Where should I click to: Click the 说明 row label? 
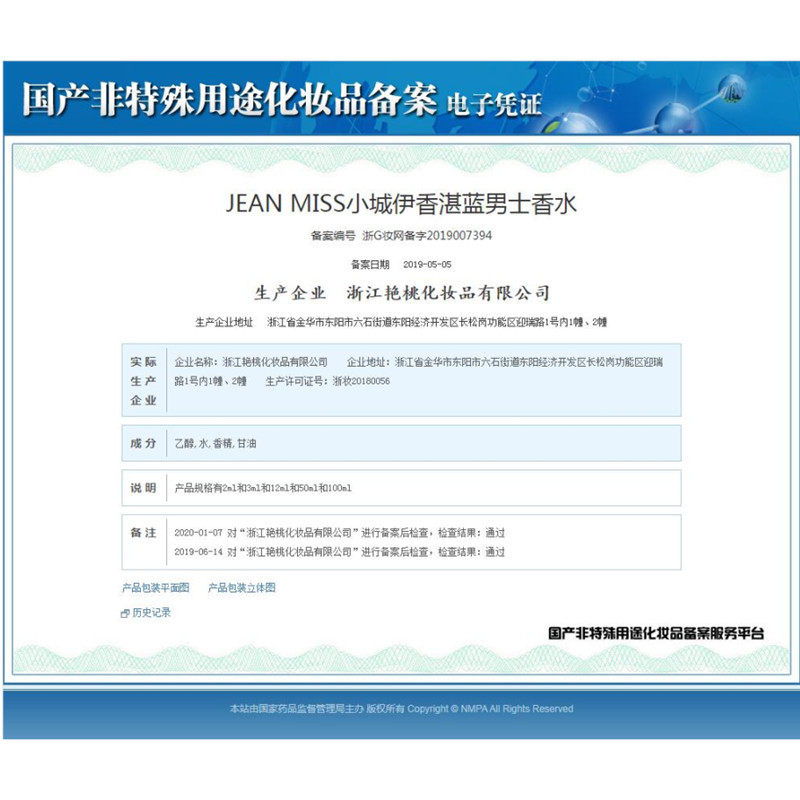click(143, 488)
